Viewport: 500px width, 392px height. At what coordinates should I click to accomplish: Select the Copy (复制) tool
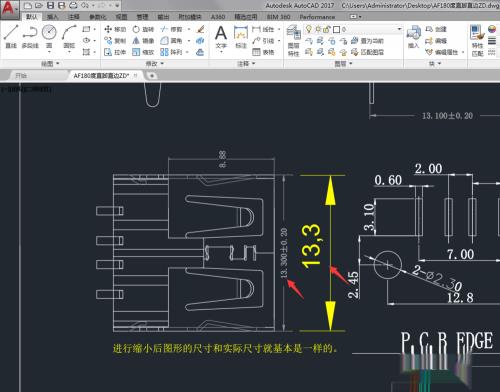[x=115, y=41]
